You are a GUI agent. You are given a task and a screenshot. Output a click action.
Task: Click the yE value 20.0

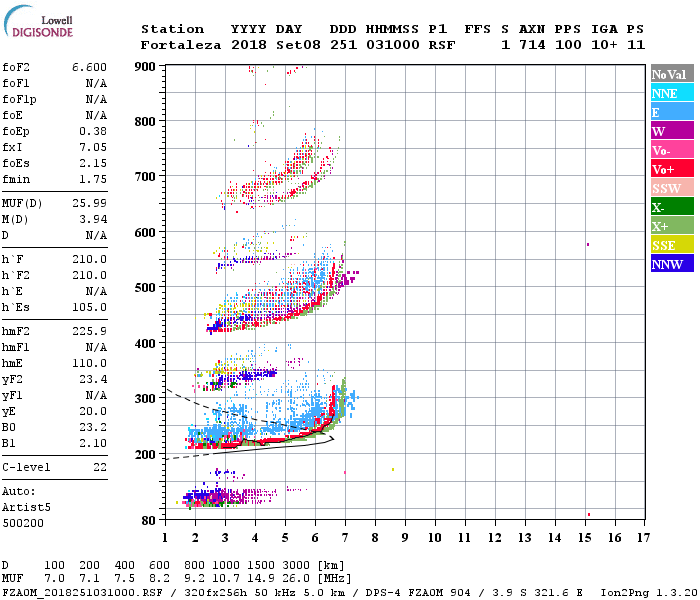[93, 411]
